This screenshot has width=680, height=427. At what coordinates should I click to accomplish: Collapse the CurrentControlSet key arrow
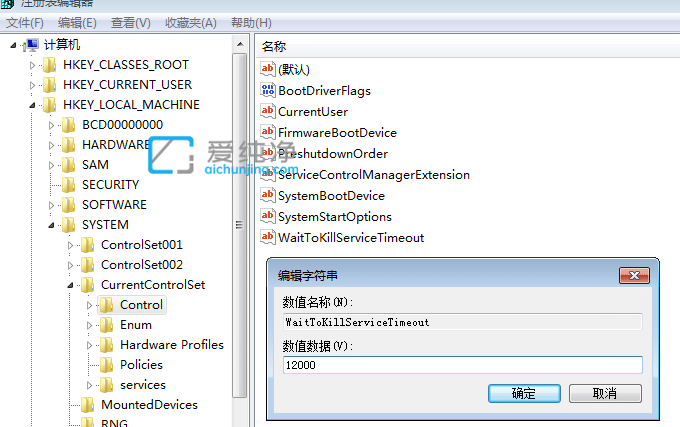(70, 285)
